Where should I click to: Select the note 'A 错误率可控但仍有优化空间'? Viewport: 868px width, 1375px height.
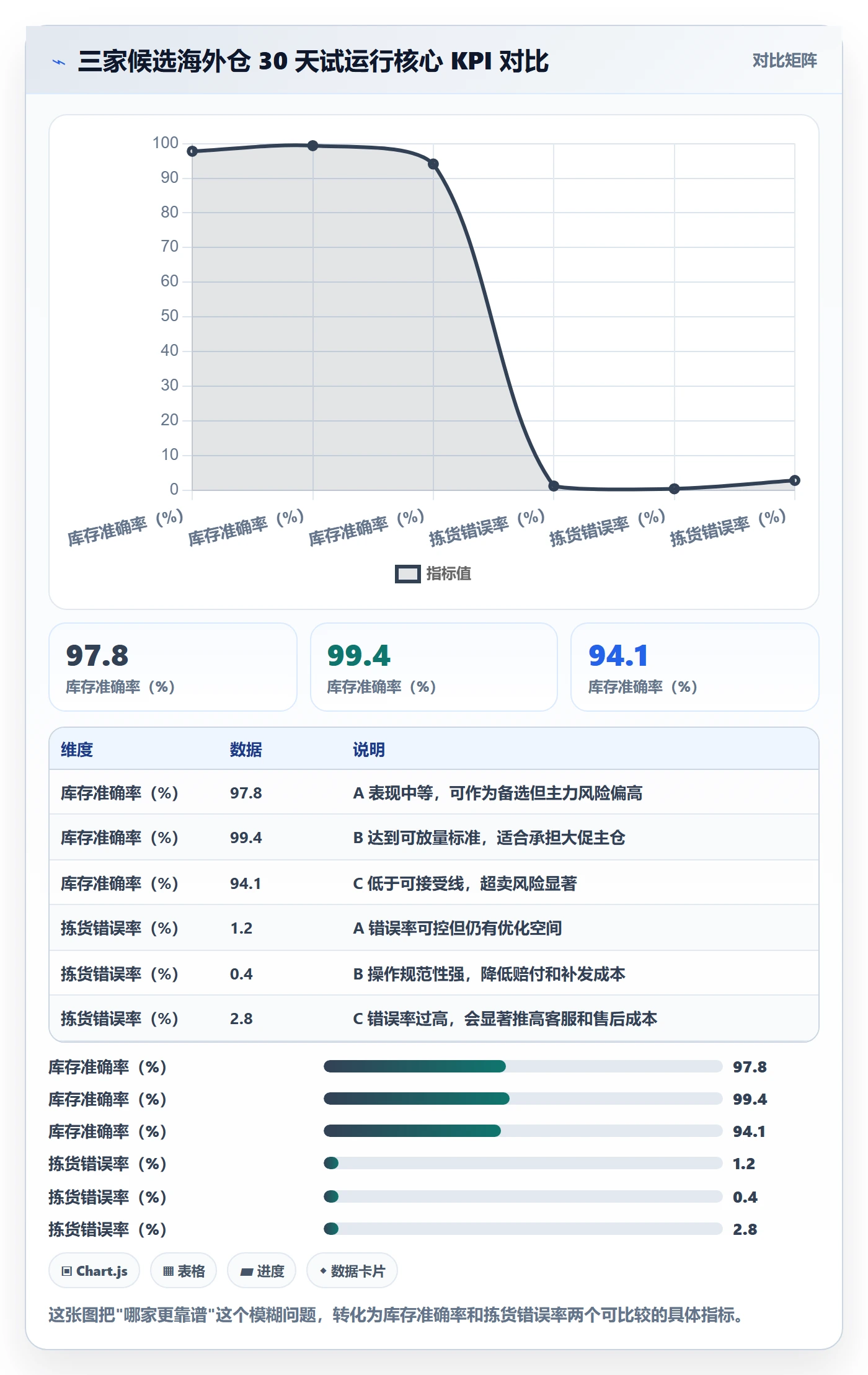point(458,928)
